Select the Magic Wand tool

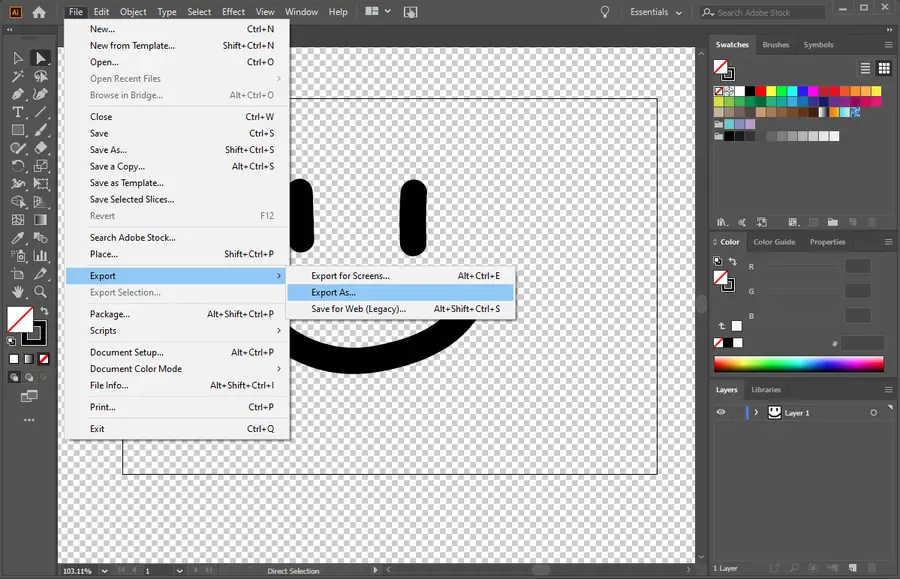pos(18,76)
